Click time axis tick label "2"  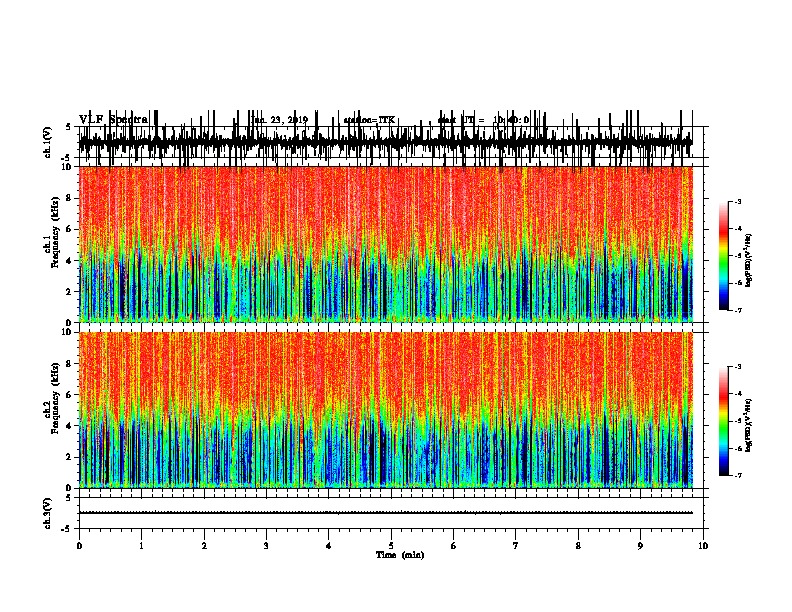coord(204,546)
